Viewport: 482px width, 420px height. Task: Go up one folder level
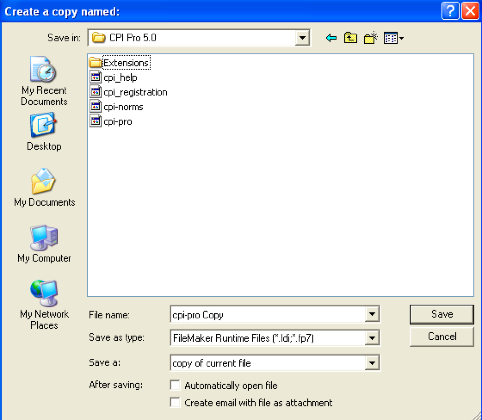(350, 38)
